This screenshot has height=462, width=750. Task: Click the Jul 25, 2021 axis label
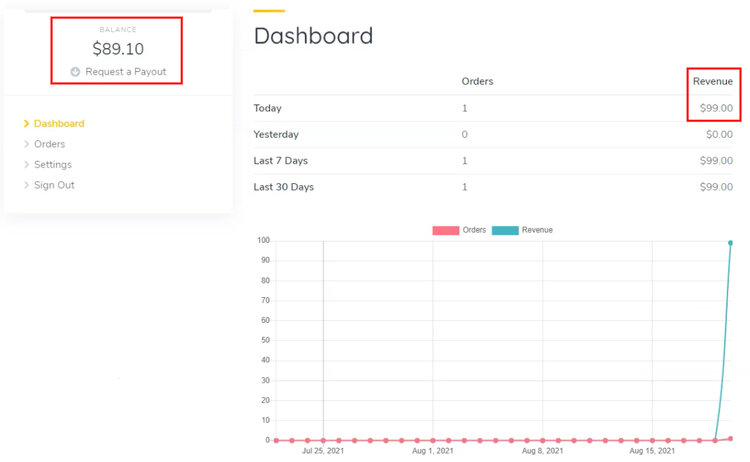(x=323, y=451)
